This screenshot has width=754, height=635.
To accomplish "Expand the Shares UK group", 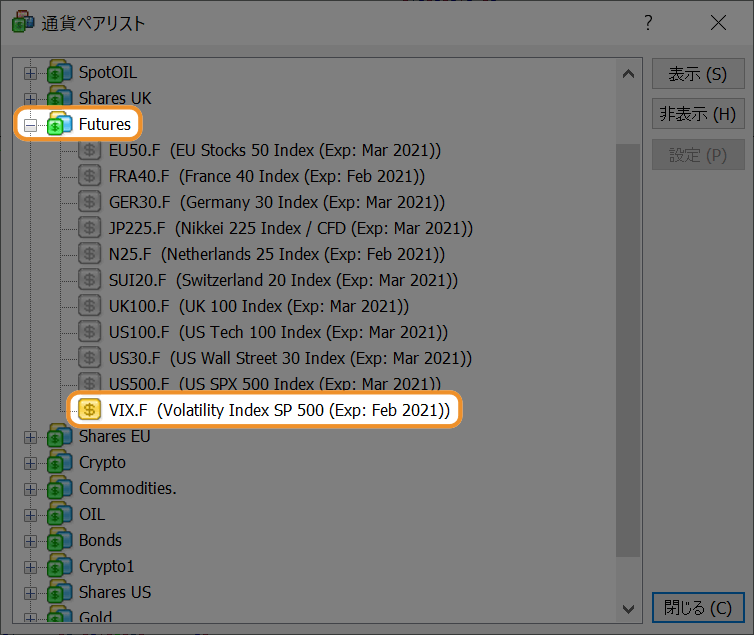I will (30, 100).
